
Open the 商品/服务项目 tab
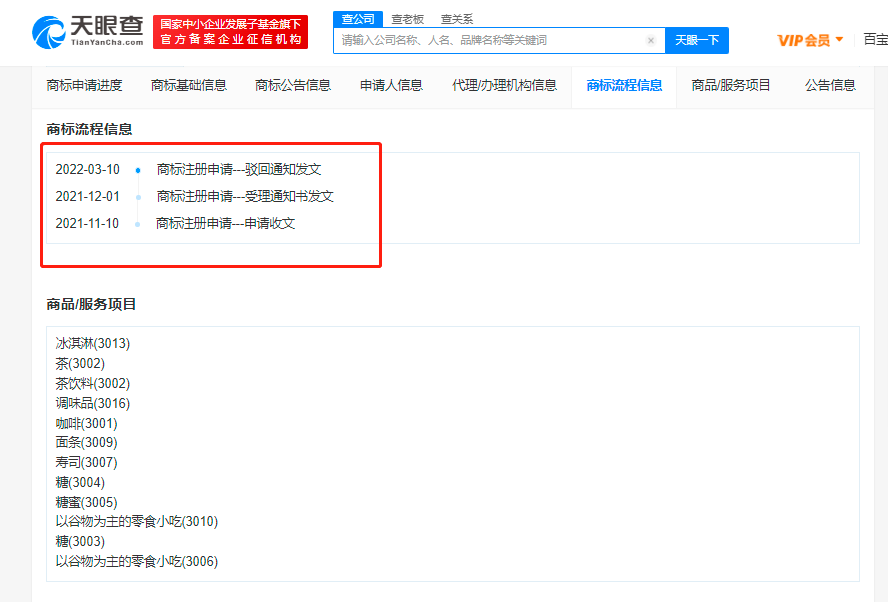[x=731, y=86]
